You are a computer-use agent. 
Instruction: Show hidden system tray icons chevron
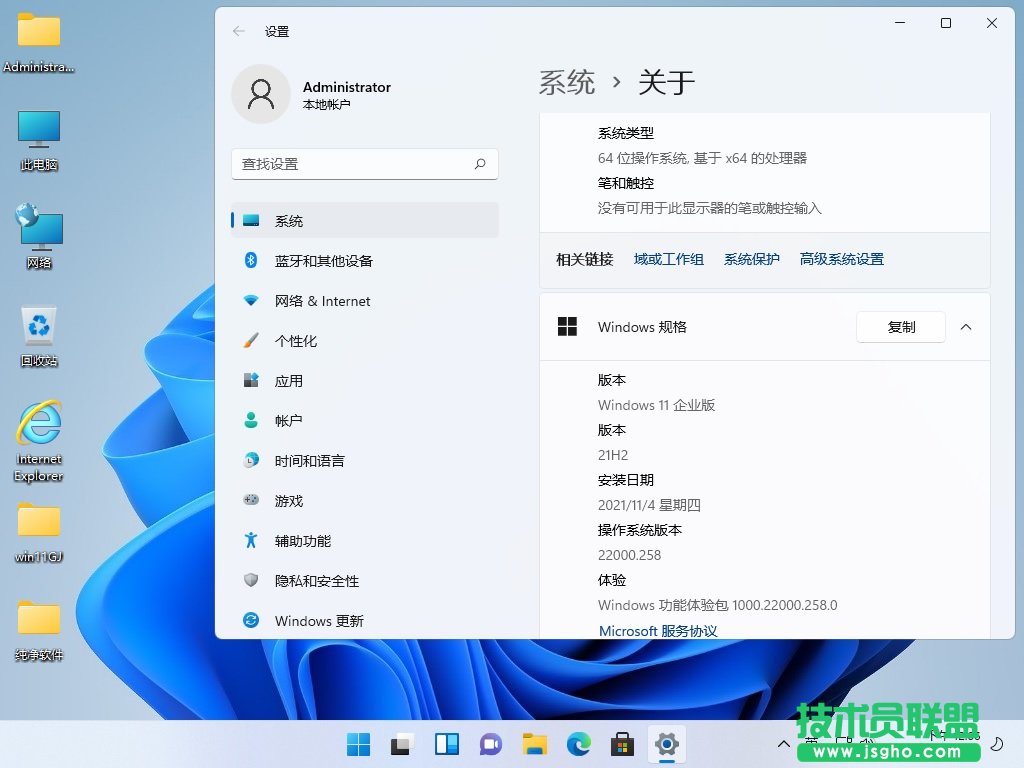pos(784,744)
